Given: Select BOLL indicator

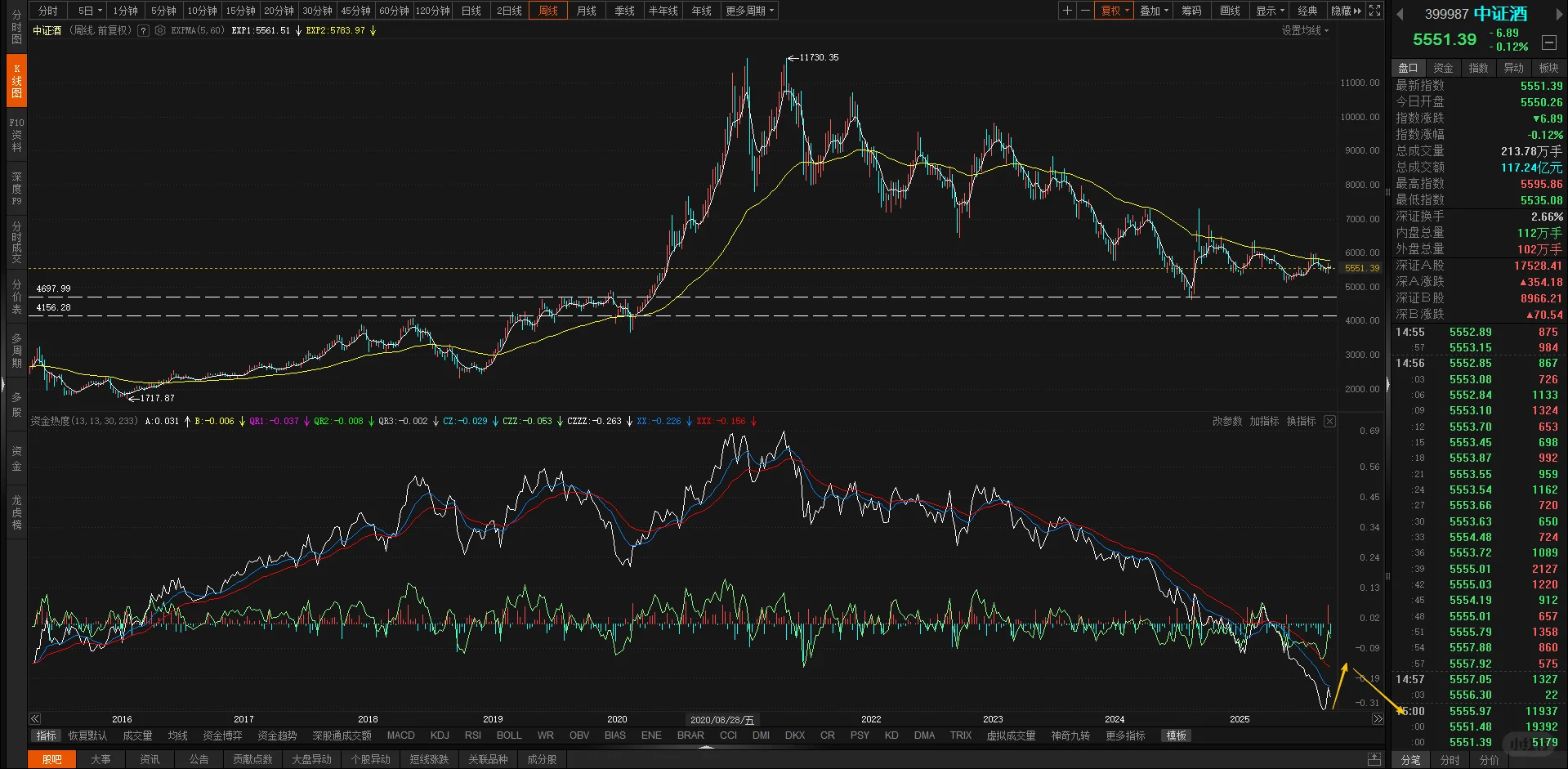Looking at the screenshot, I should tap(509, 735).
